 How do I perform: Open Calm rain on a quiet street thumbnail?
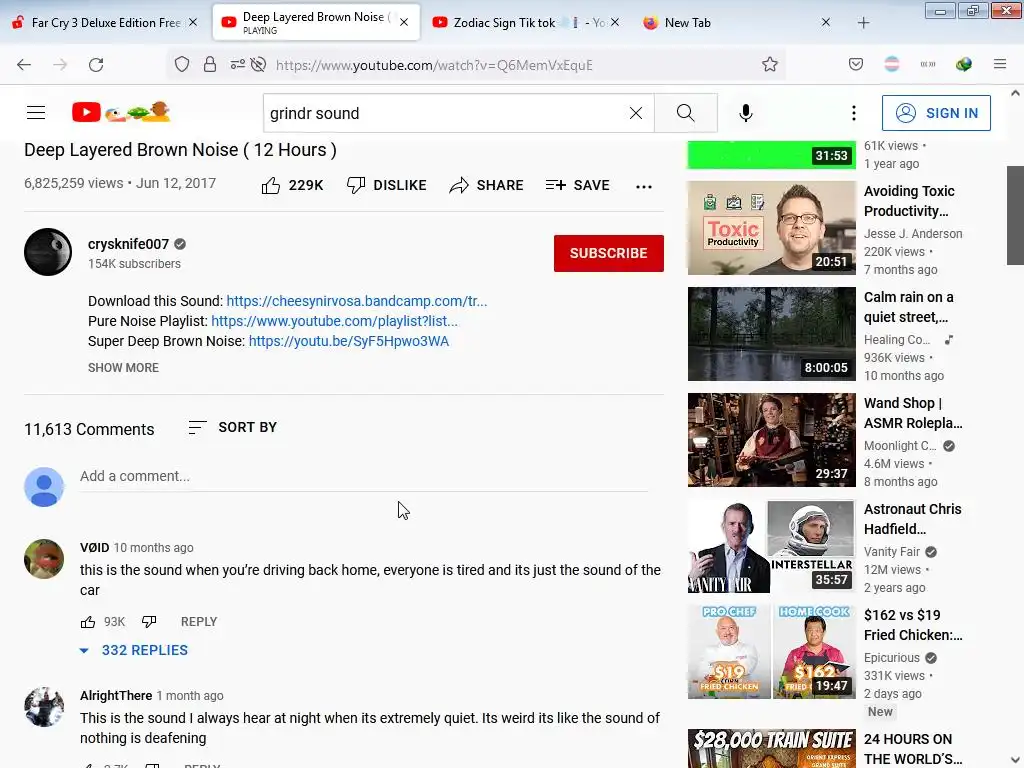click(x=771, y=334)
